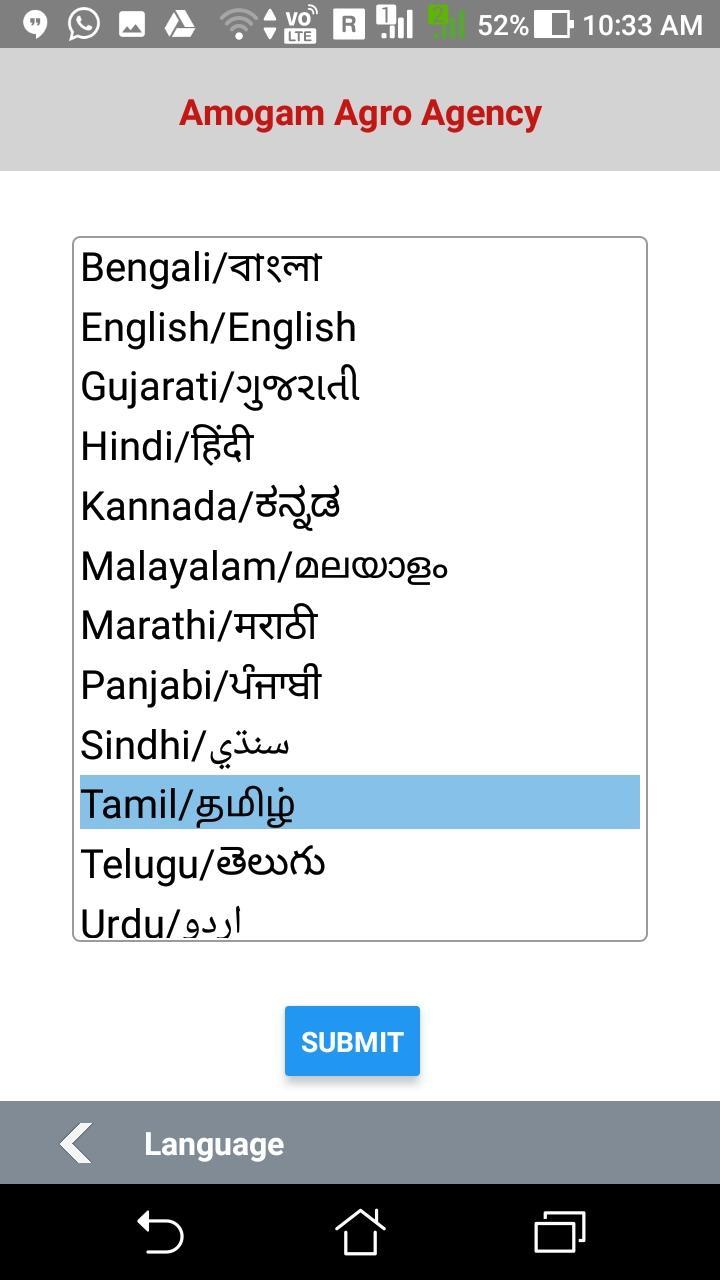This screenshot has height=1280, width=720.
Task: Pick Telugu from the list
Action: tap(360, 864)
